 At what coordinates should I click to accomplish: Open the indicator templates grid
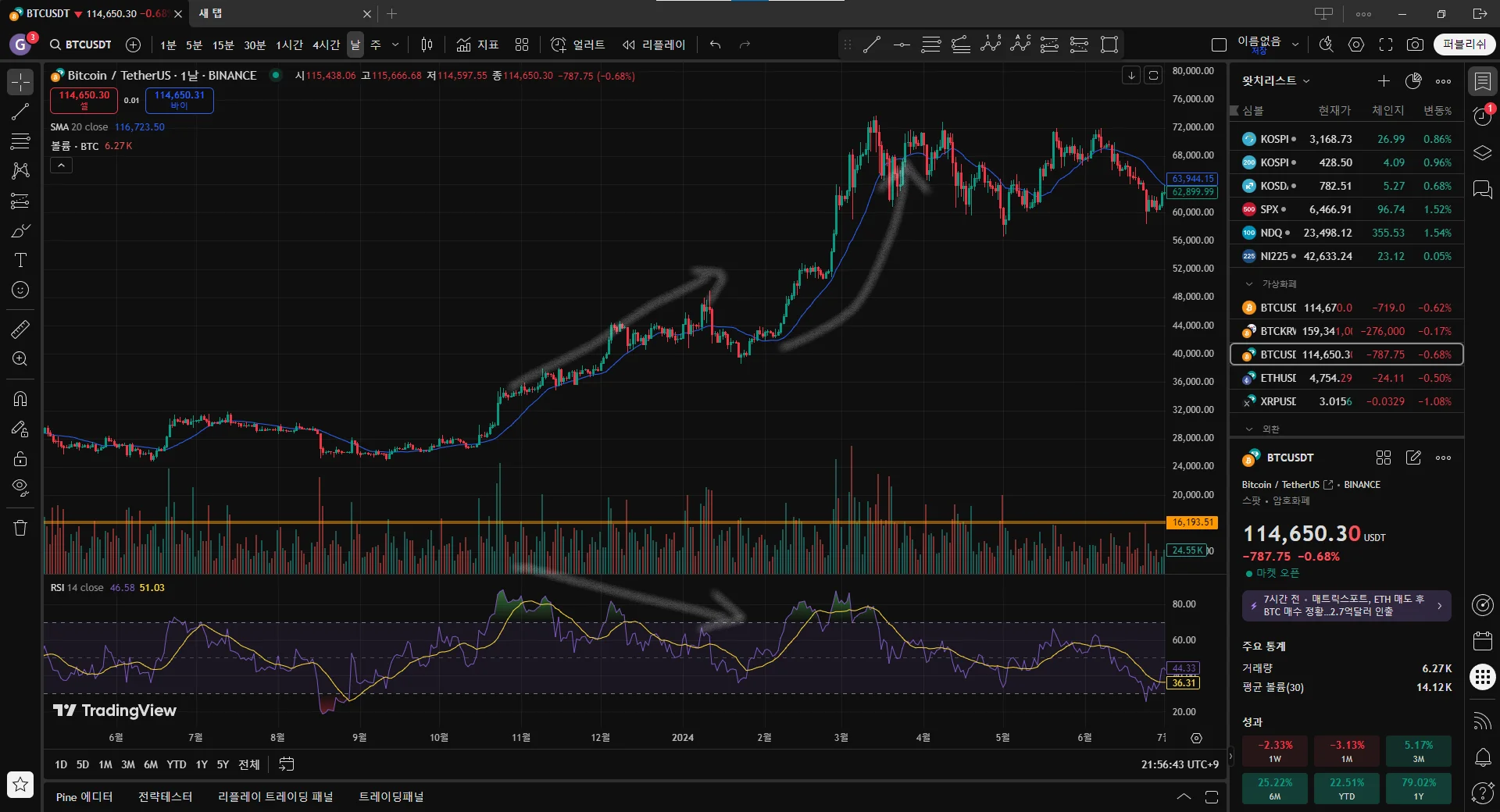coord(522,45)
